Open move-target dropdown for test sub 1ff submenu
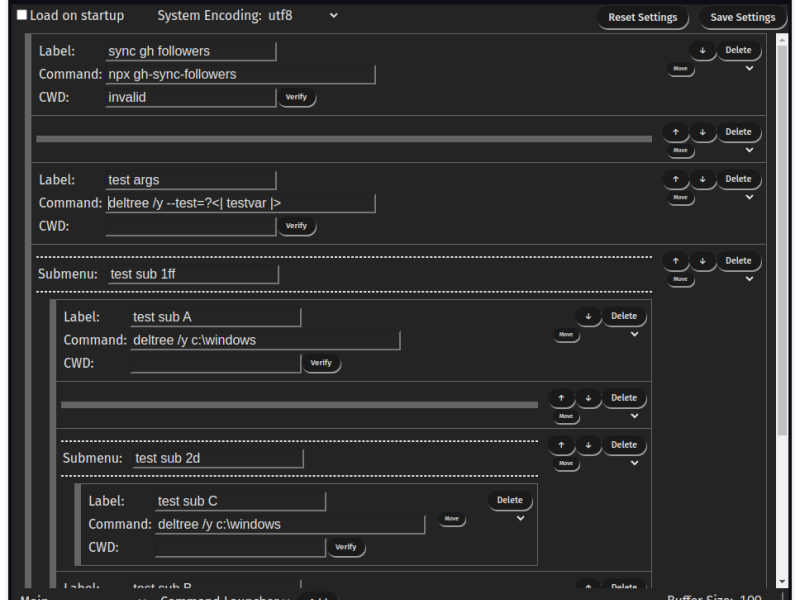Viewport: 800px width, 600px height. (749, 279)
